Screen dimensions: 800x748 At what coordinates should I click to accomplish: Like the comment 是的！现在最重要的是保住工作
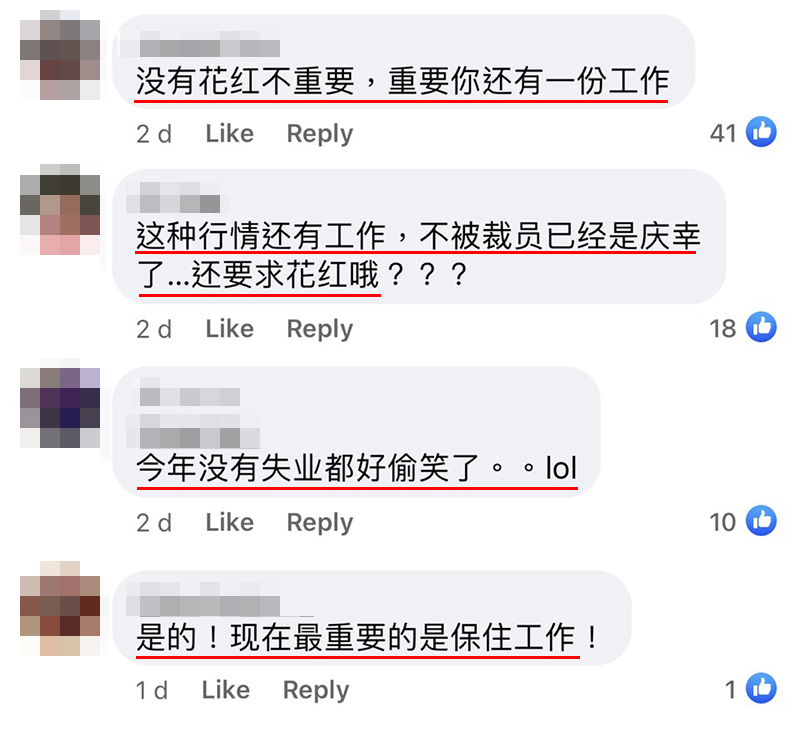226,690
